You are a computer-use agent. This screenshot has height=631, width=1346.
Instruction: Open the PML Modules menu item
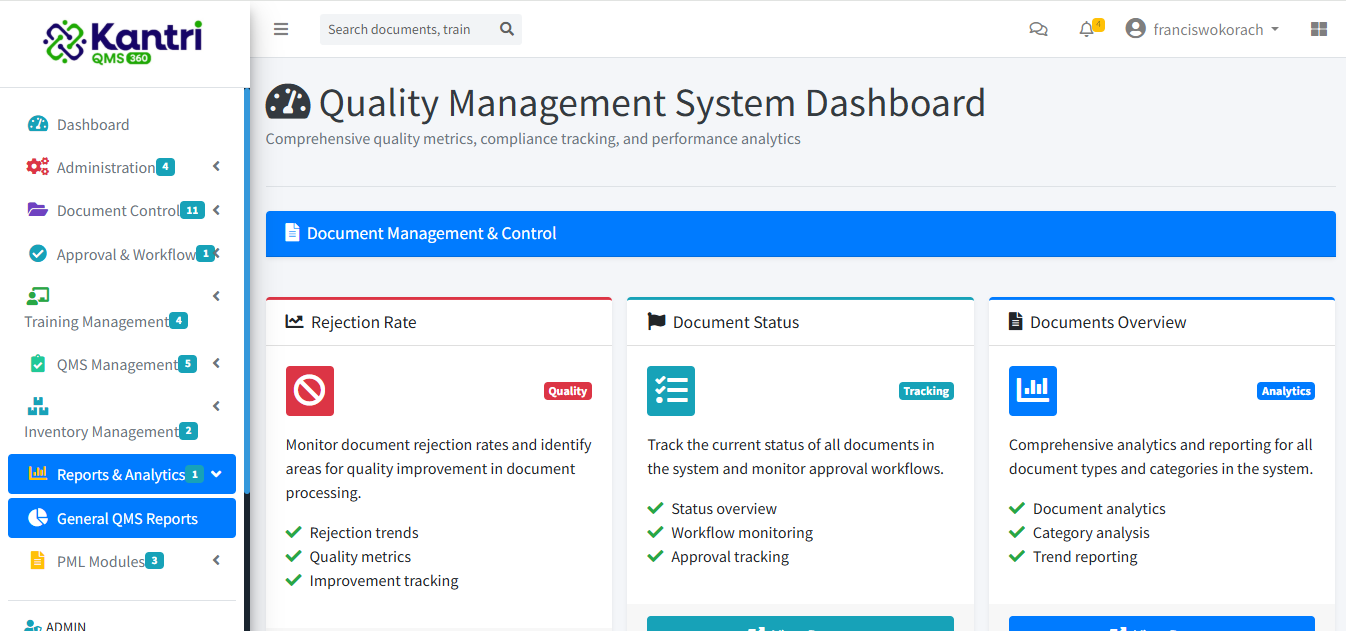coord(100,561)
